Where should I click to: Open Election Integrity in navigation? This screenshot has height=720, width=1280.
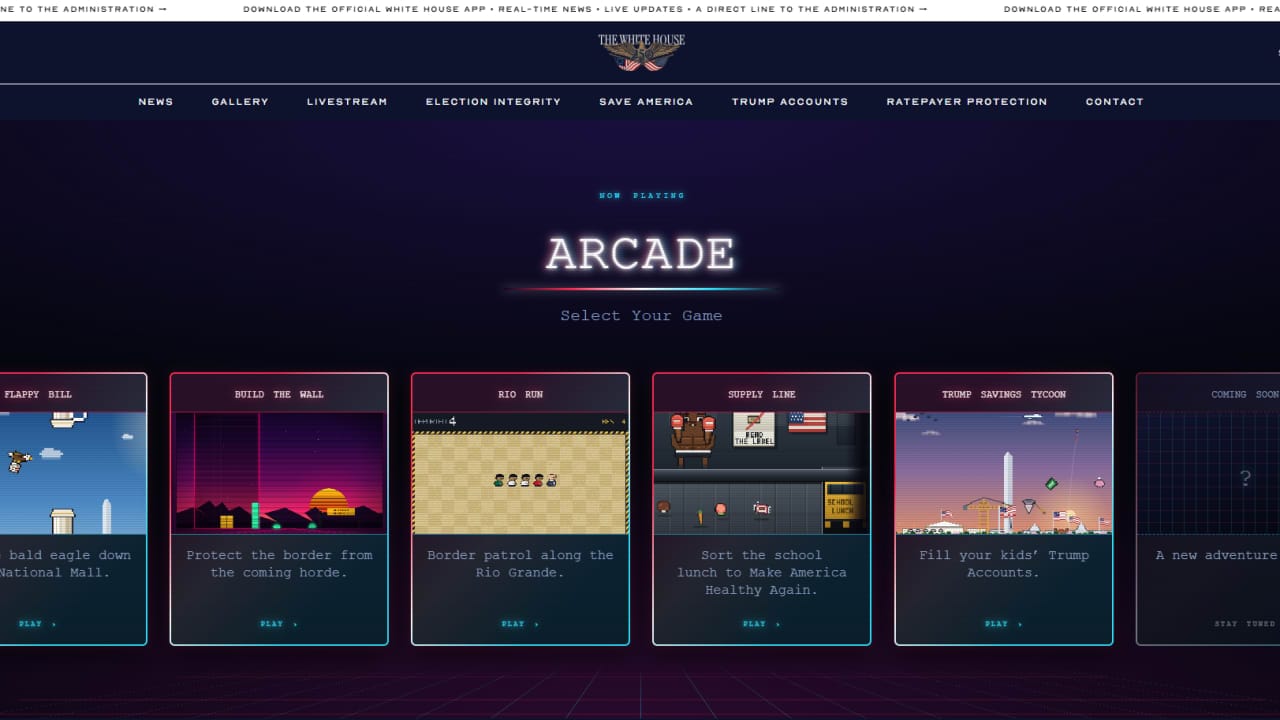click(493, 102)
